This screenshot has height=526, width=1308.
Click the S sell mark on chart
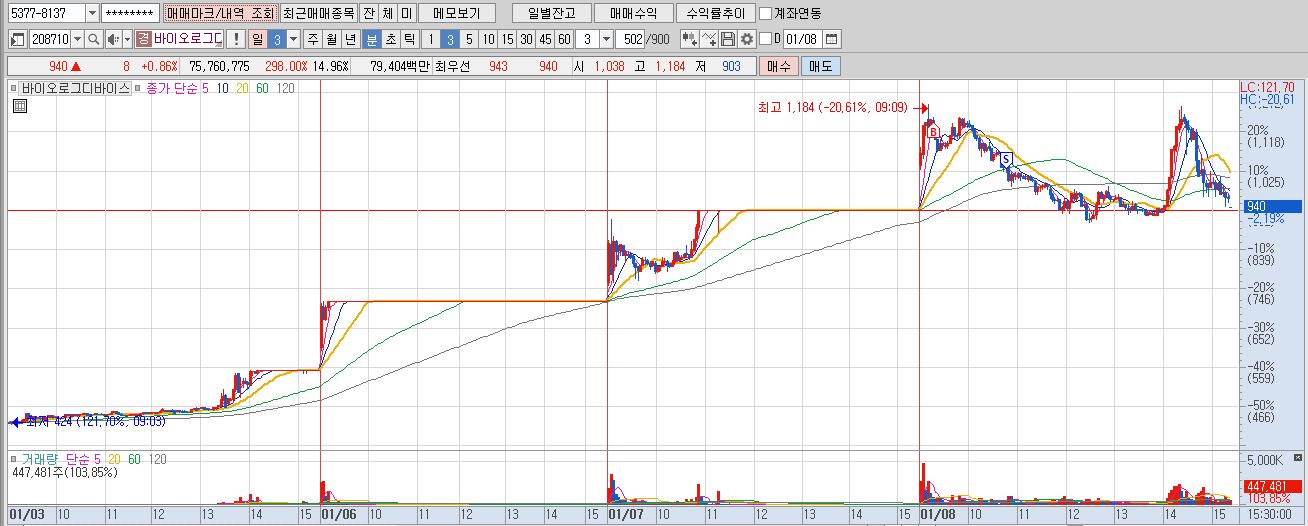click(x=1006, y=158)
